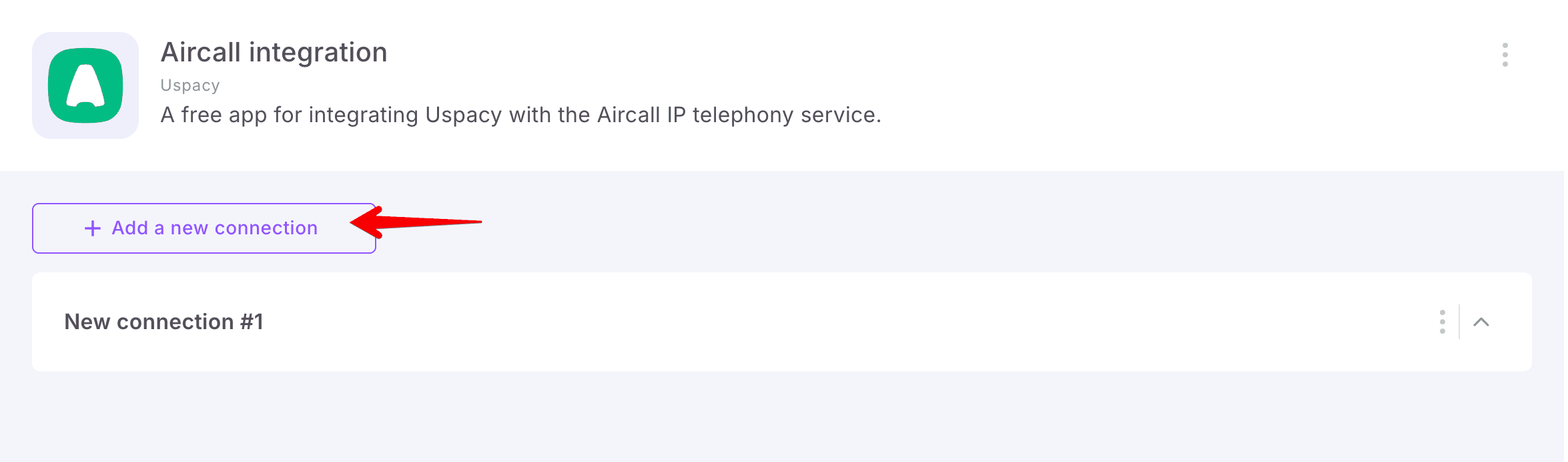
Task: Click the "Add a new connection" label text
Action: pos(215,228)
